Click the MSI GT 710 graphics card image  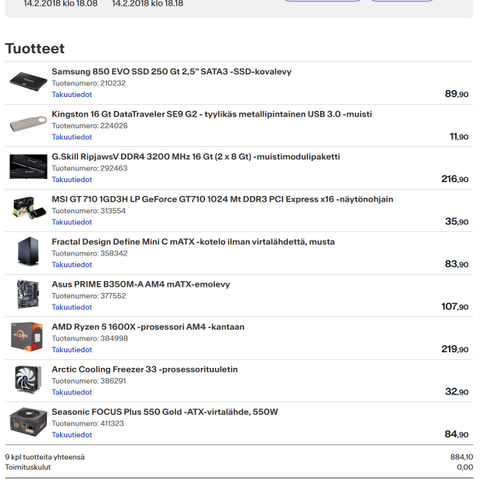[x=29, y=208]
